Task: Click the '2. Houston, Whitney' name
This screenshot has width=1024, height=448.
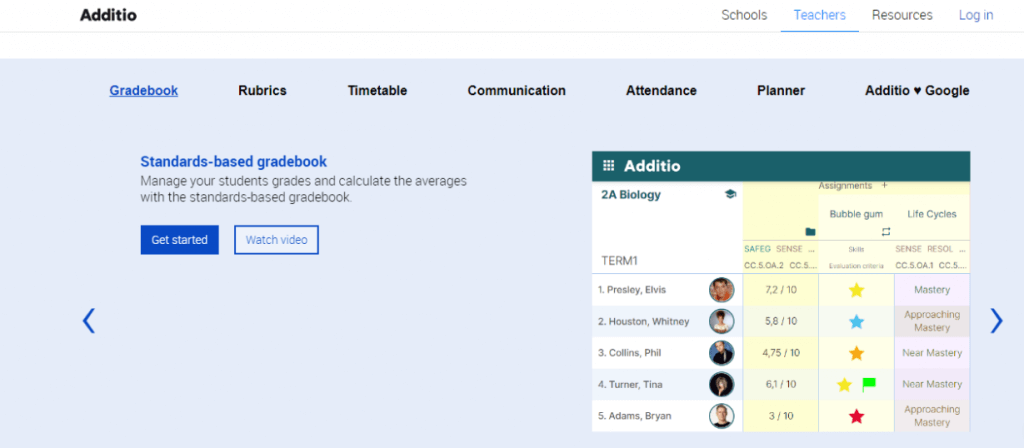Action: coord(643,321)
